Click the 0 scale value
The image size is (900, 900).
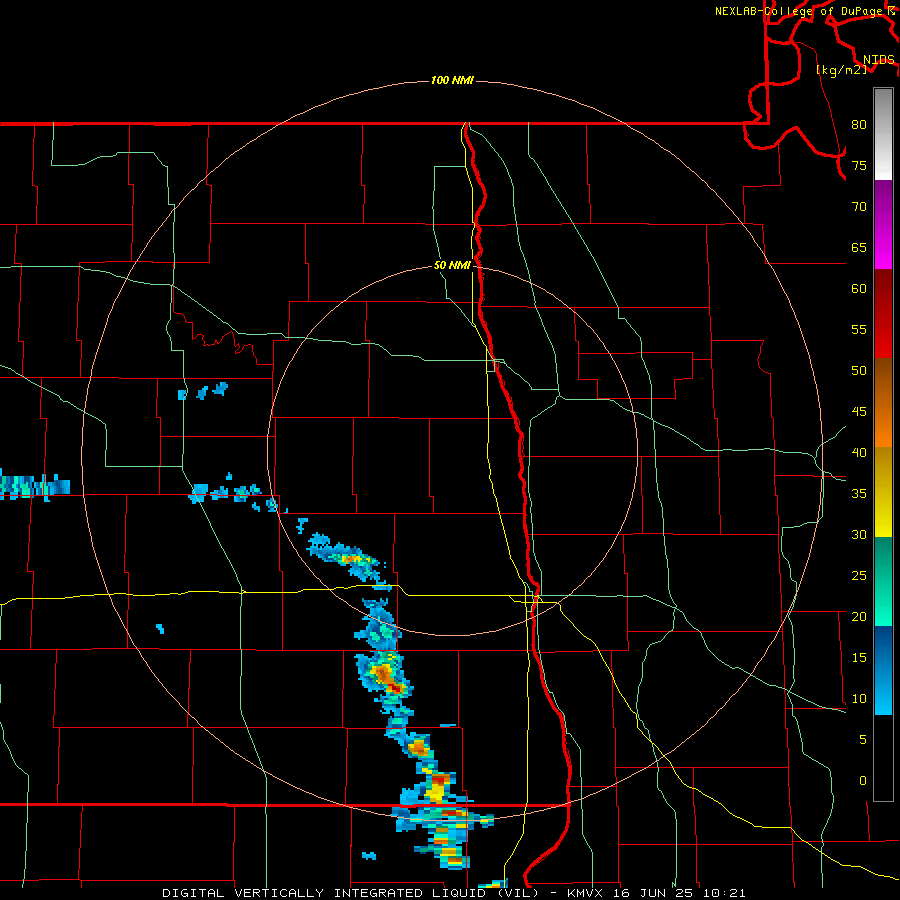[x=863, y=781]
